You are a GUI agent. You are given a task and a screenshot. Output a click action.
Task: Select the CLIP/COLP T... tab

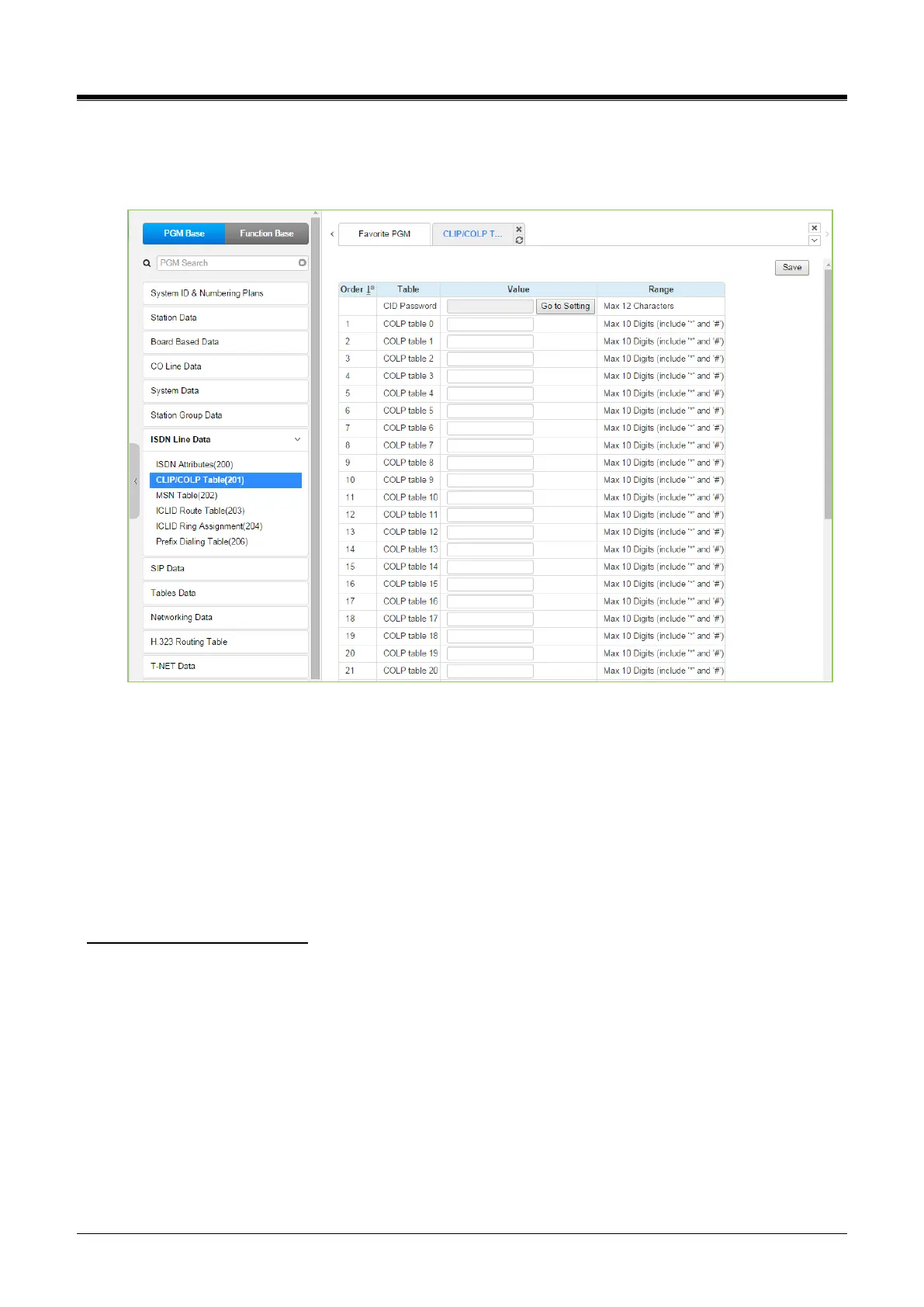pyautogui.click(x=472, y=234)
